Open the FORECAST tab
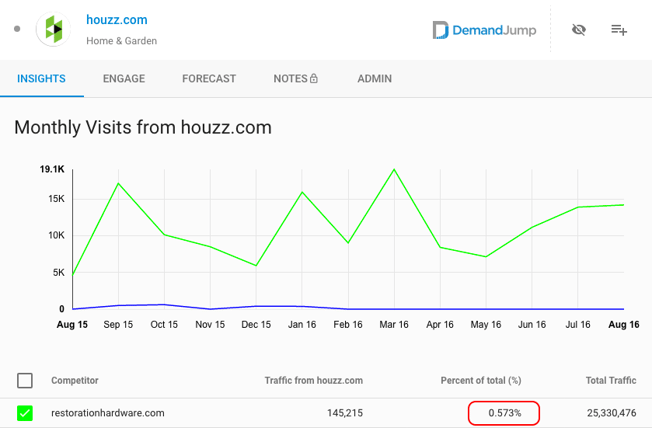 pyautogui.click(x=209, y=79)
